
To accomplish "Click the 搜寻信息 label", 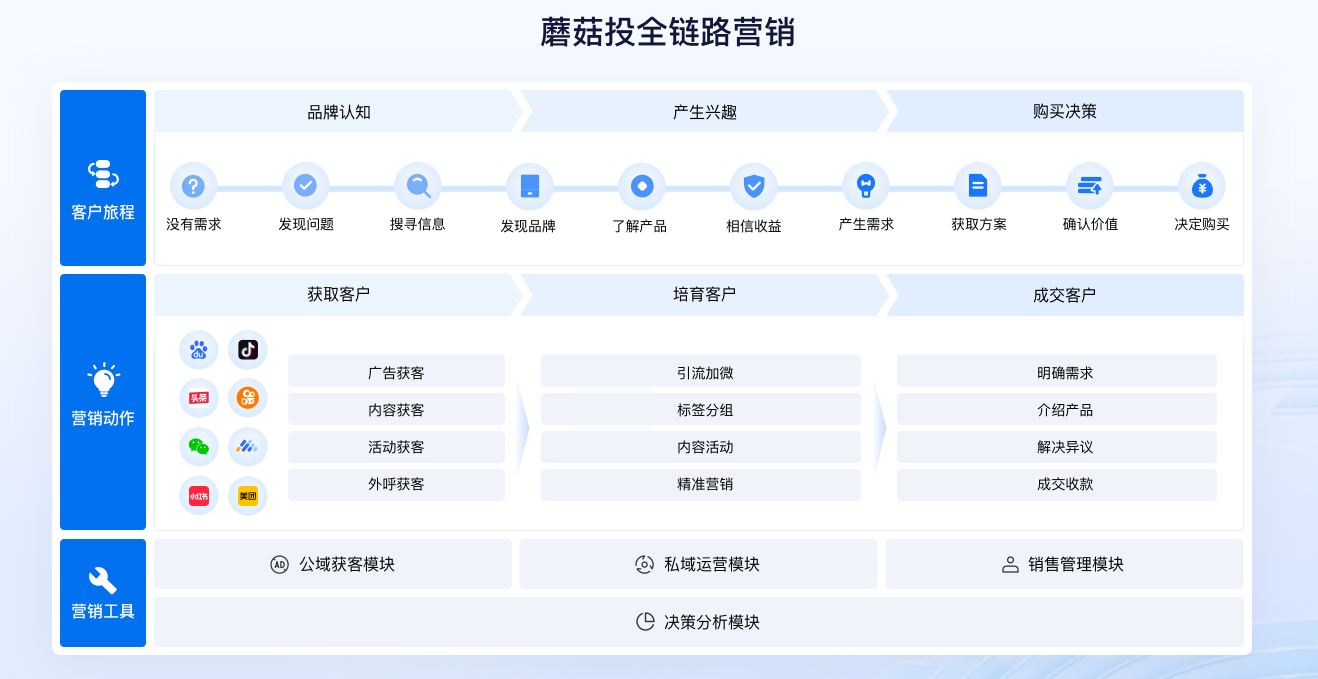I will pyautogui.click(x=418, y=224).
